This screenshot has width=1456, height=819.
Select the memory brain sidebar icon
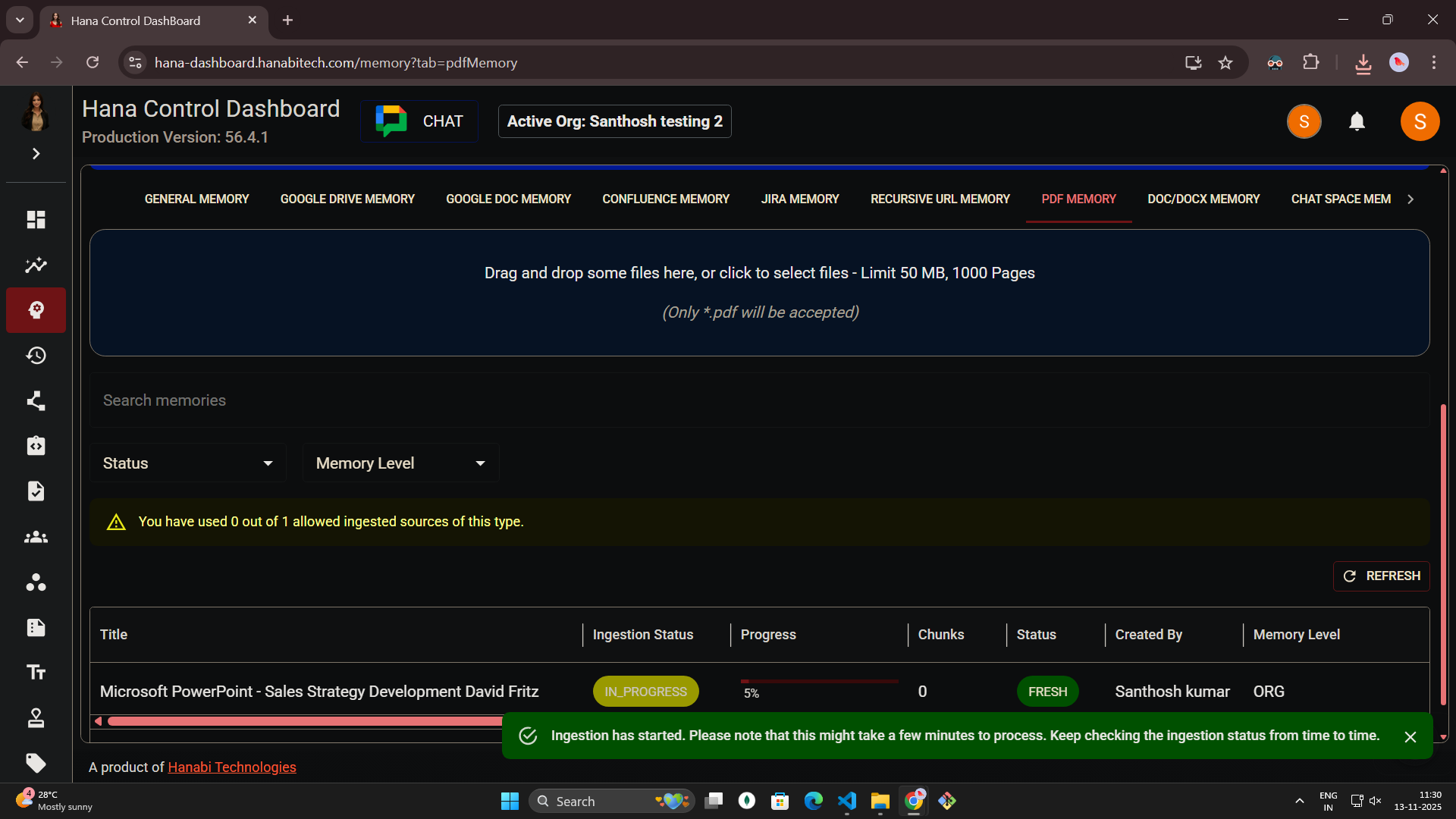pyautogui.click(x=36, y=310)
